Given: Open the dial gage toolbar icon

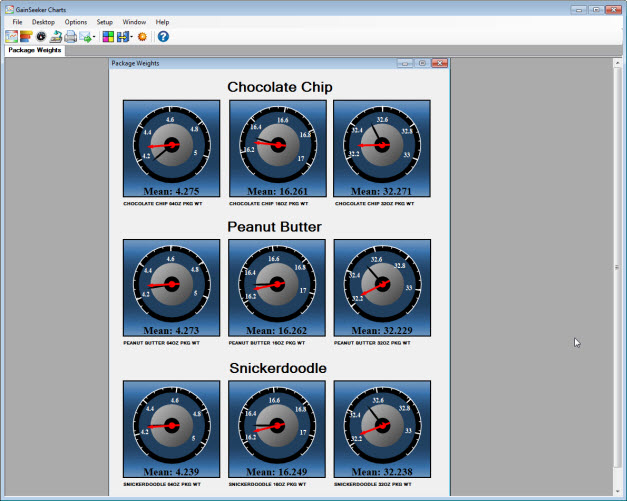Looking at the screenshot, I should pyautogui.click(x=41, y=37).
